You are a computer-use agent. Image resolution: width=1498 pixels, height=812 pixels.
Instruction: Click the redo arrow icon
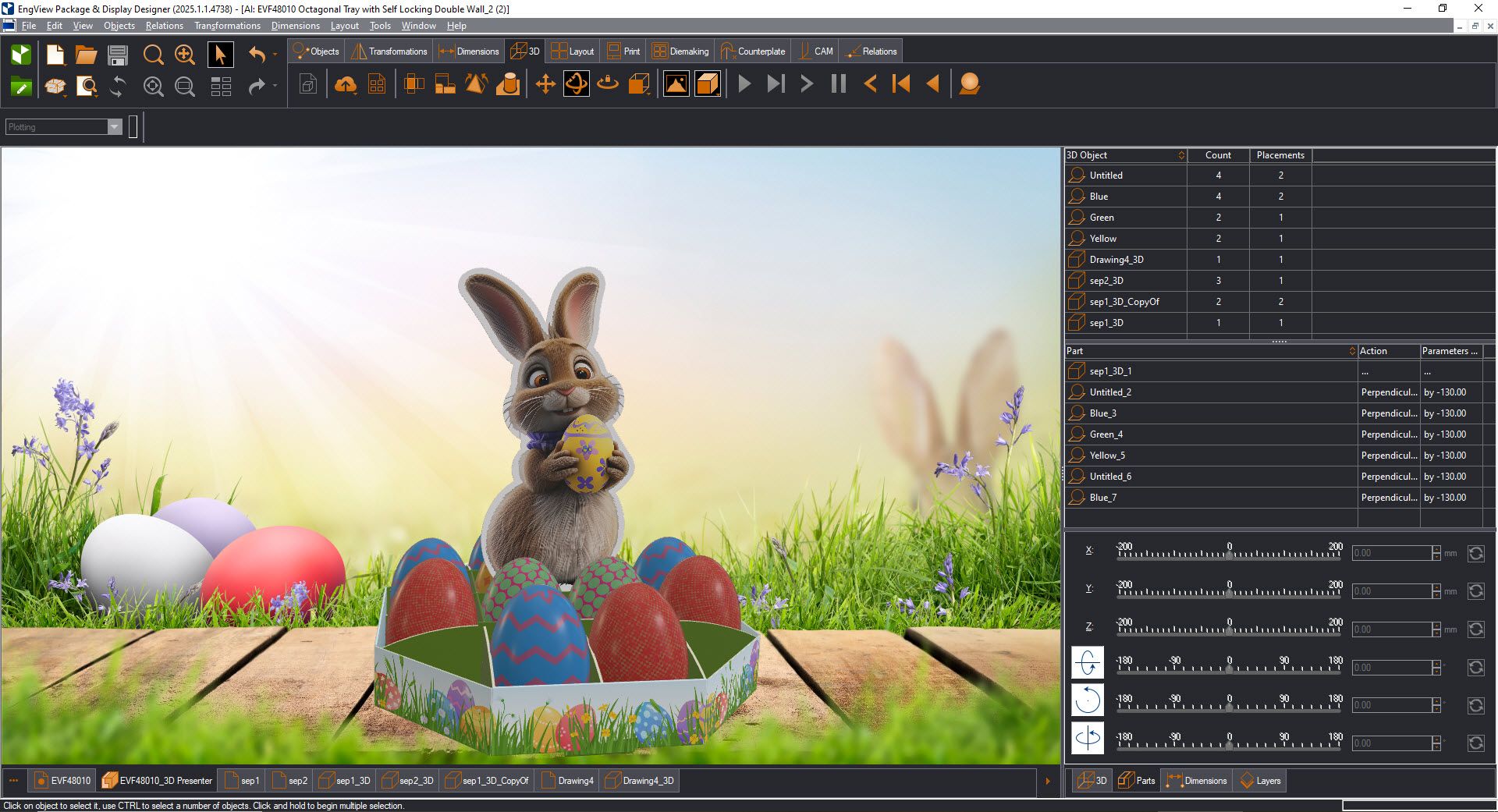click(x=257, y=87)
